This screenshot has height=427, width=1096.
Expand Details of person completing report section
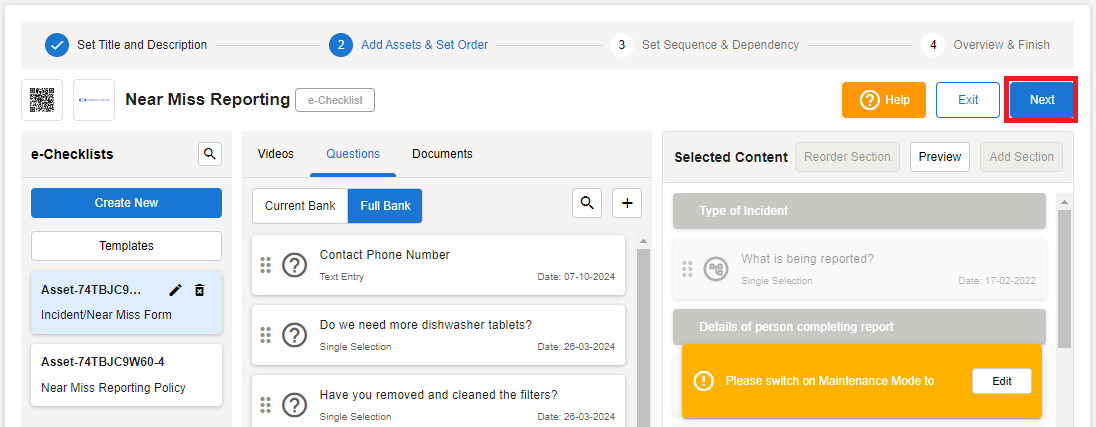point(859,327)
